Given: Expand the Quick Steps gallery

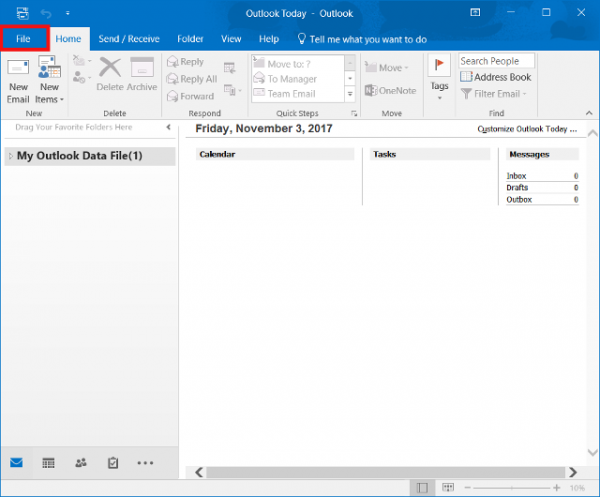Looking at the screenshot, I should coord(350,94).
